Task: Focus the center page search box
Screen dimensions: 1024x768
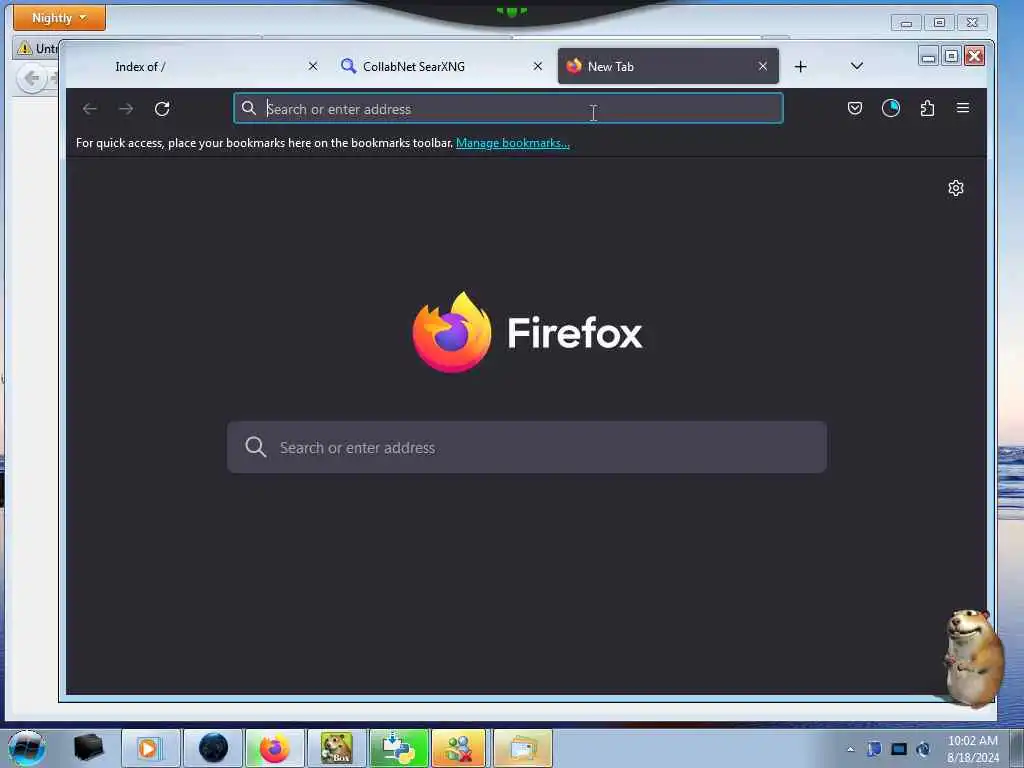Action: [x=526, y=447]
